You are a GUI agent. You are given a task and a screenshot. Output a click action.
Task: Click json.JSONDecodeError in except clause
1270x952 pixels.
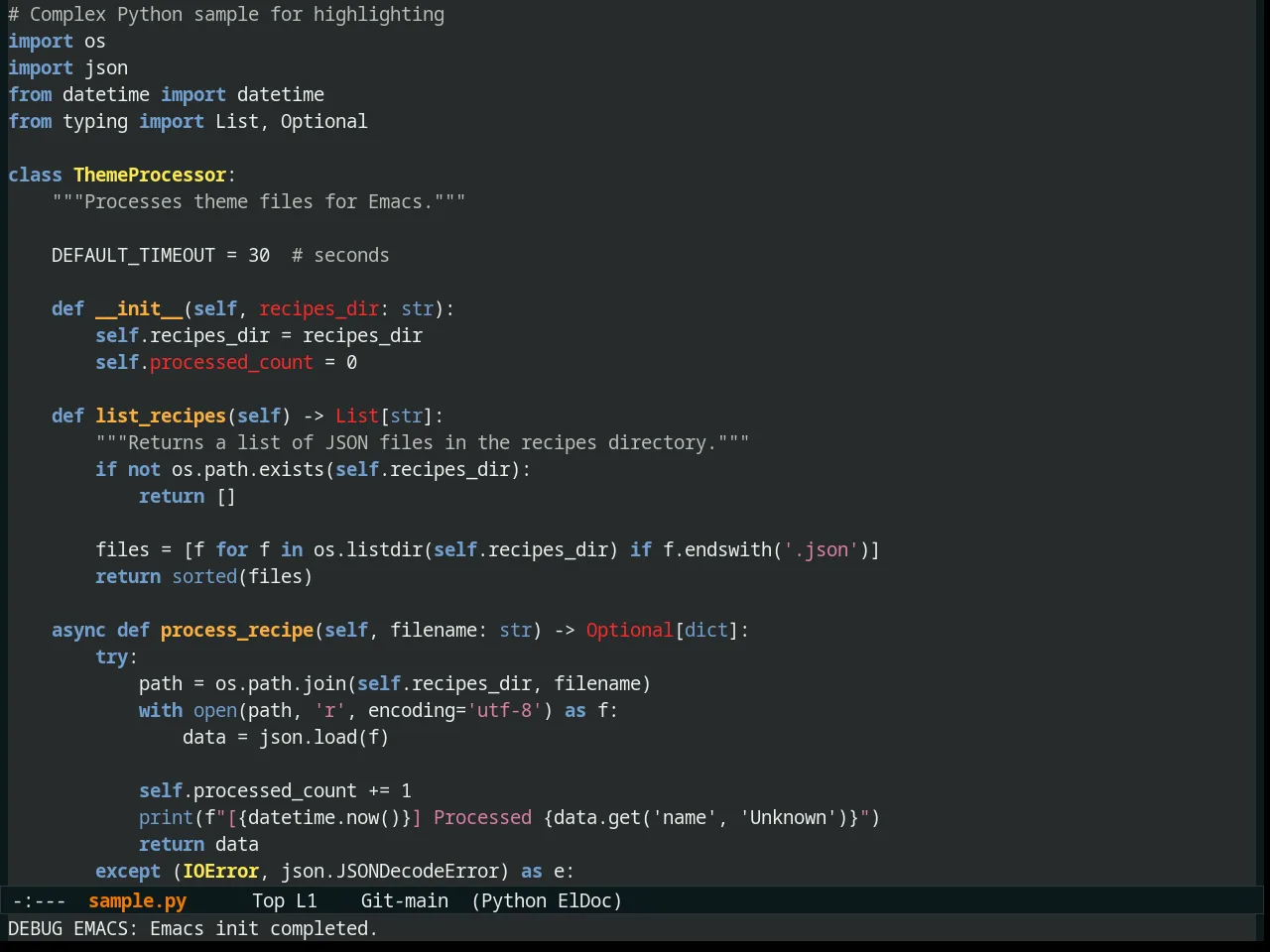pyautogui.click(x=390, y=871)
